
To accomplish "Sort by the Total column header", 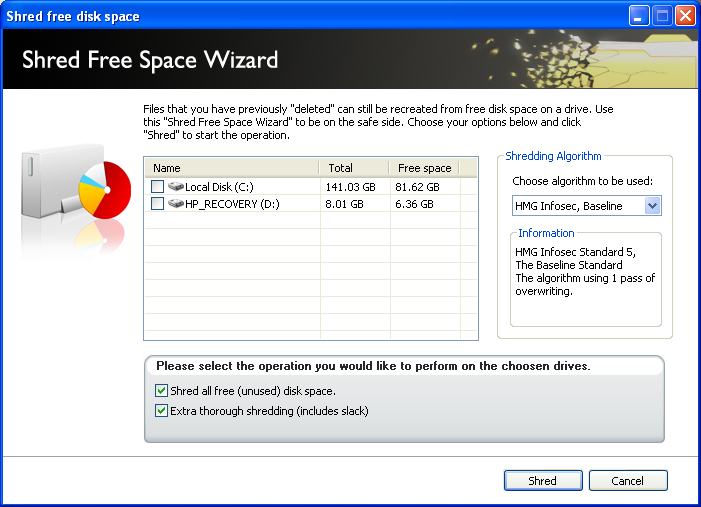I will coord(354,168).
